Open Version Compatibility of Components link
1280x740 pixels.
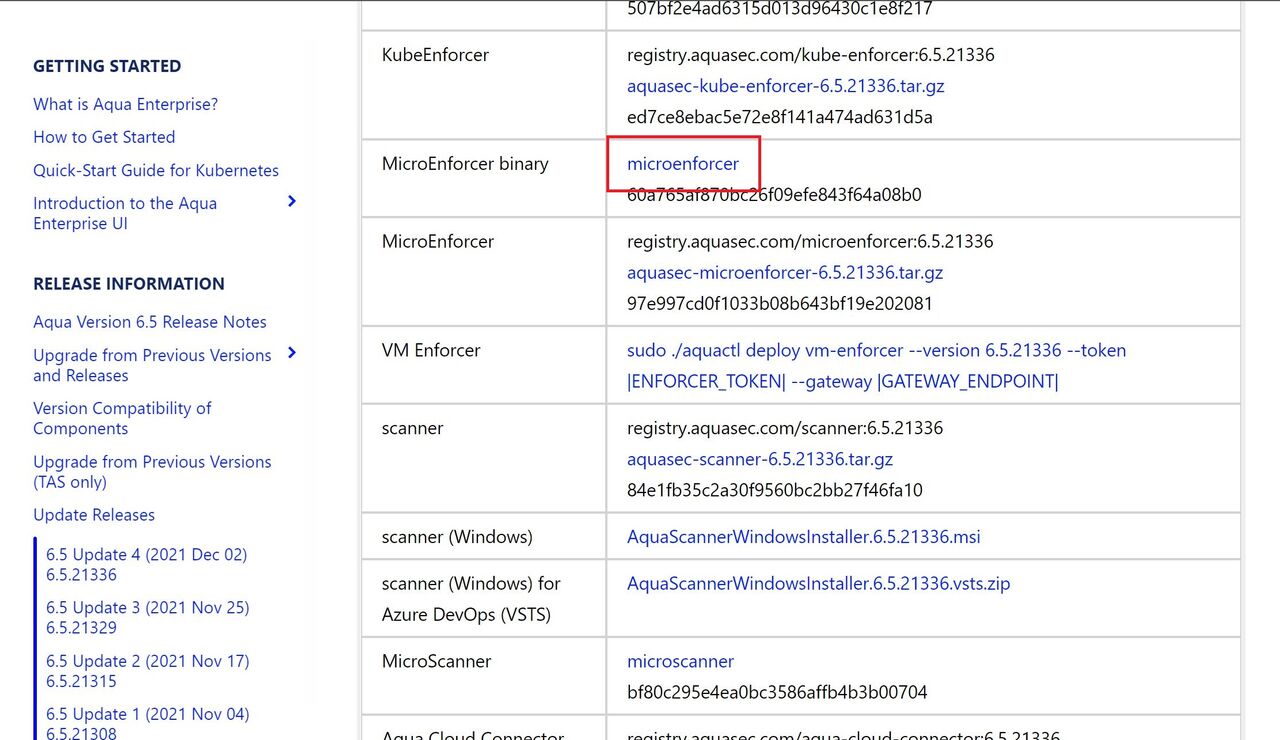tap(122, 418)
